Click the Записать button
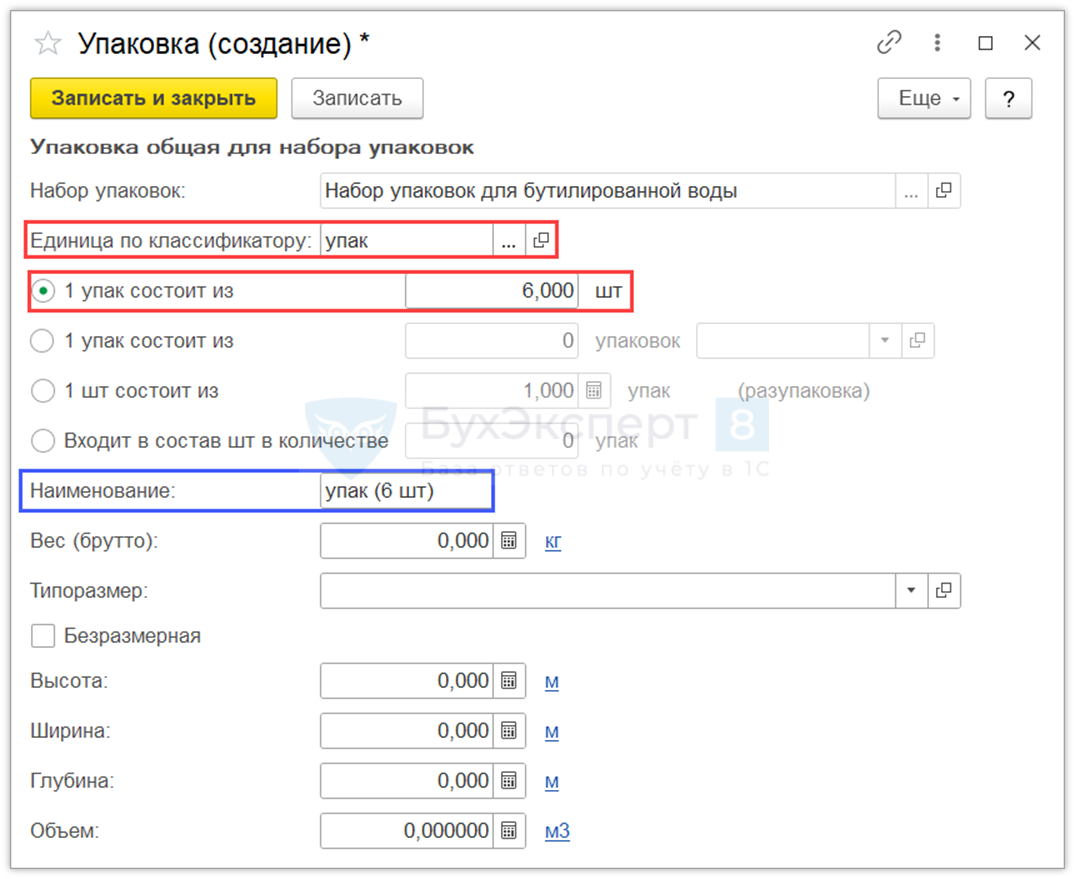Screen dimensions: 1075x879 point(357,98)
